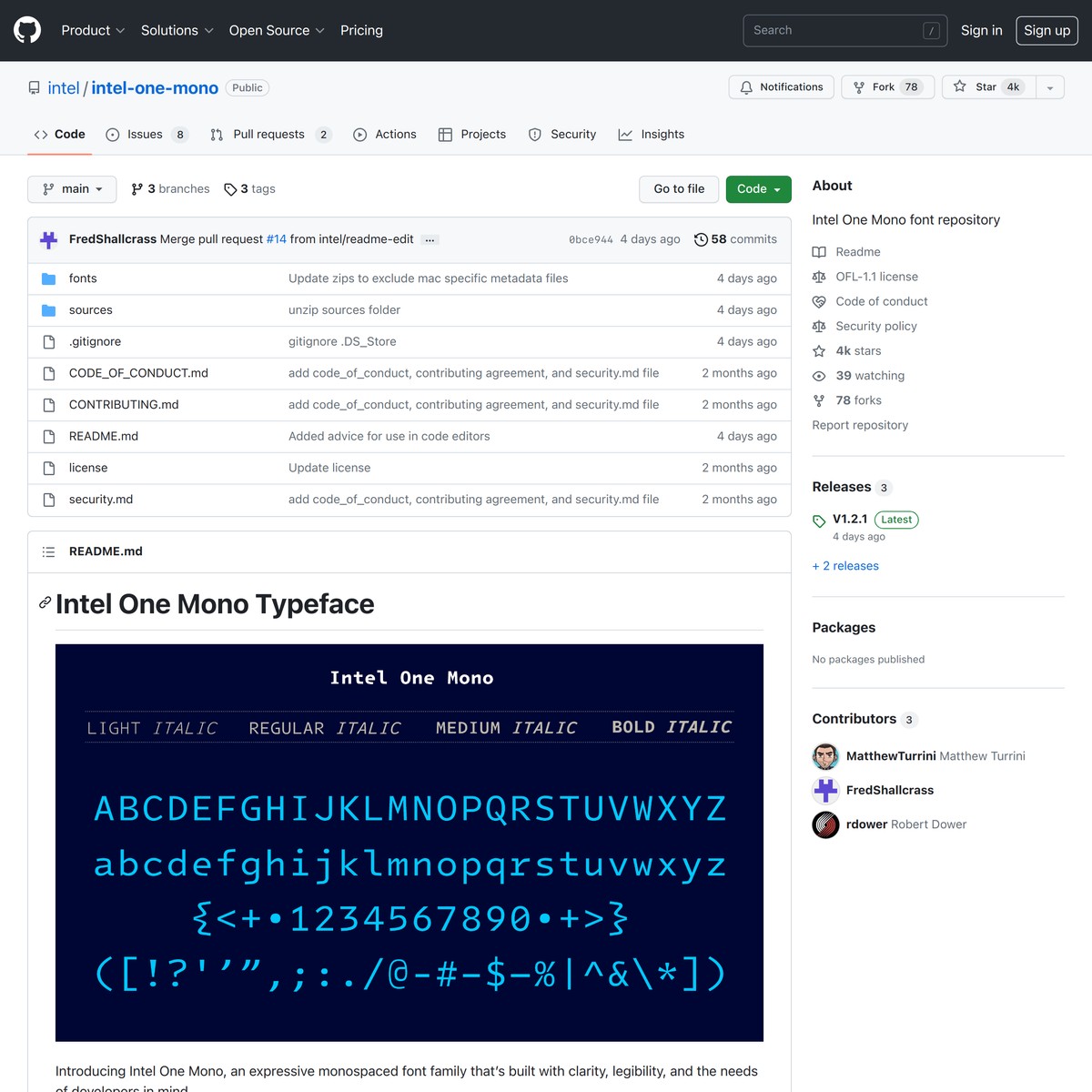Click the tag icon next to V1.2.1
The width and height of the screenshot is (1092, 1092).
(x=818, y=520)
